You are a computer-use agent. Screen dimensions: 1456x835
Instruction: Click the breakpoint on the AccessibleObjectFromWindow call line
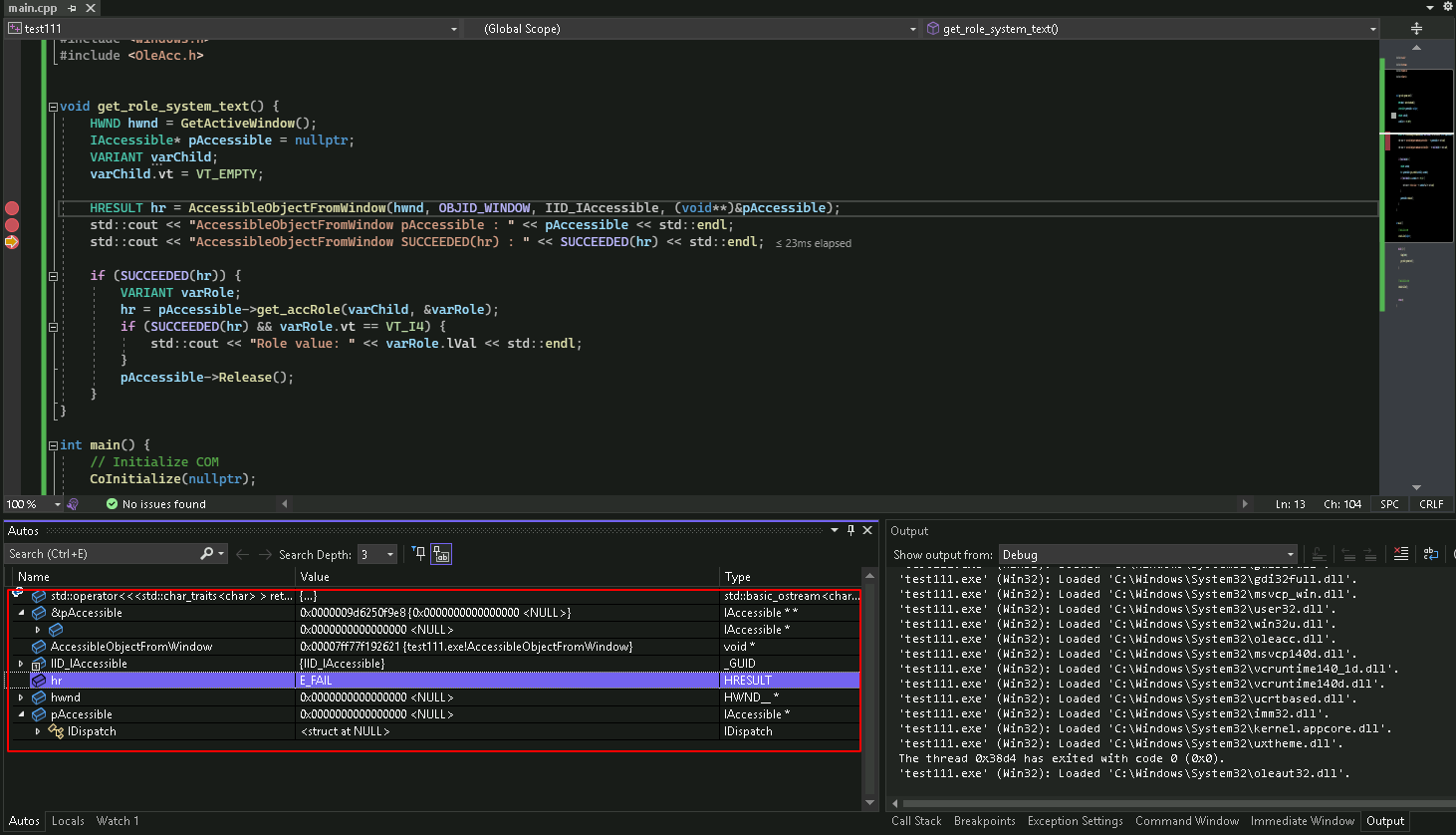coord(12,208)
